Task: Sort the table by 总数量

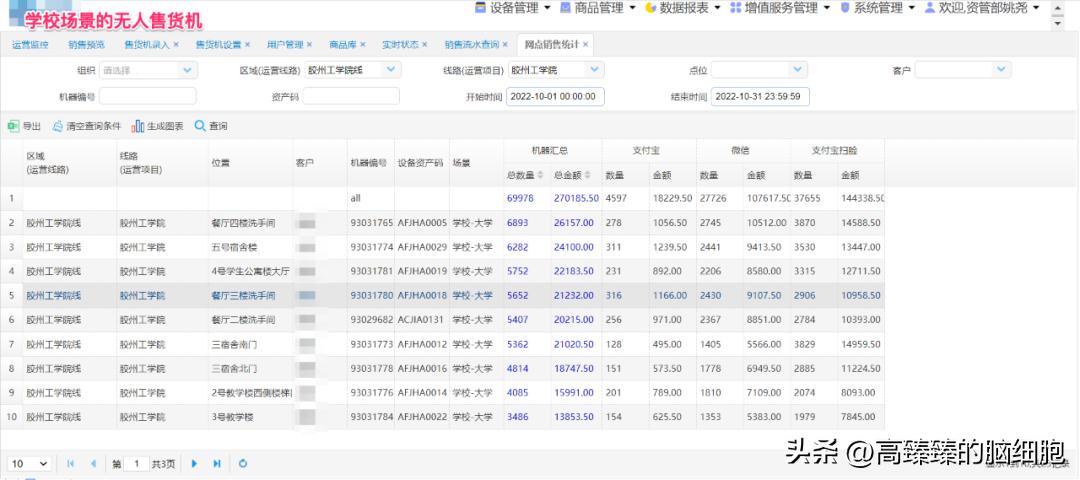Action: tap(525, 176)
